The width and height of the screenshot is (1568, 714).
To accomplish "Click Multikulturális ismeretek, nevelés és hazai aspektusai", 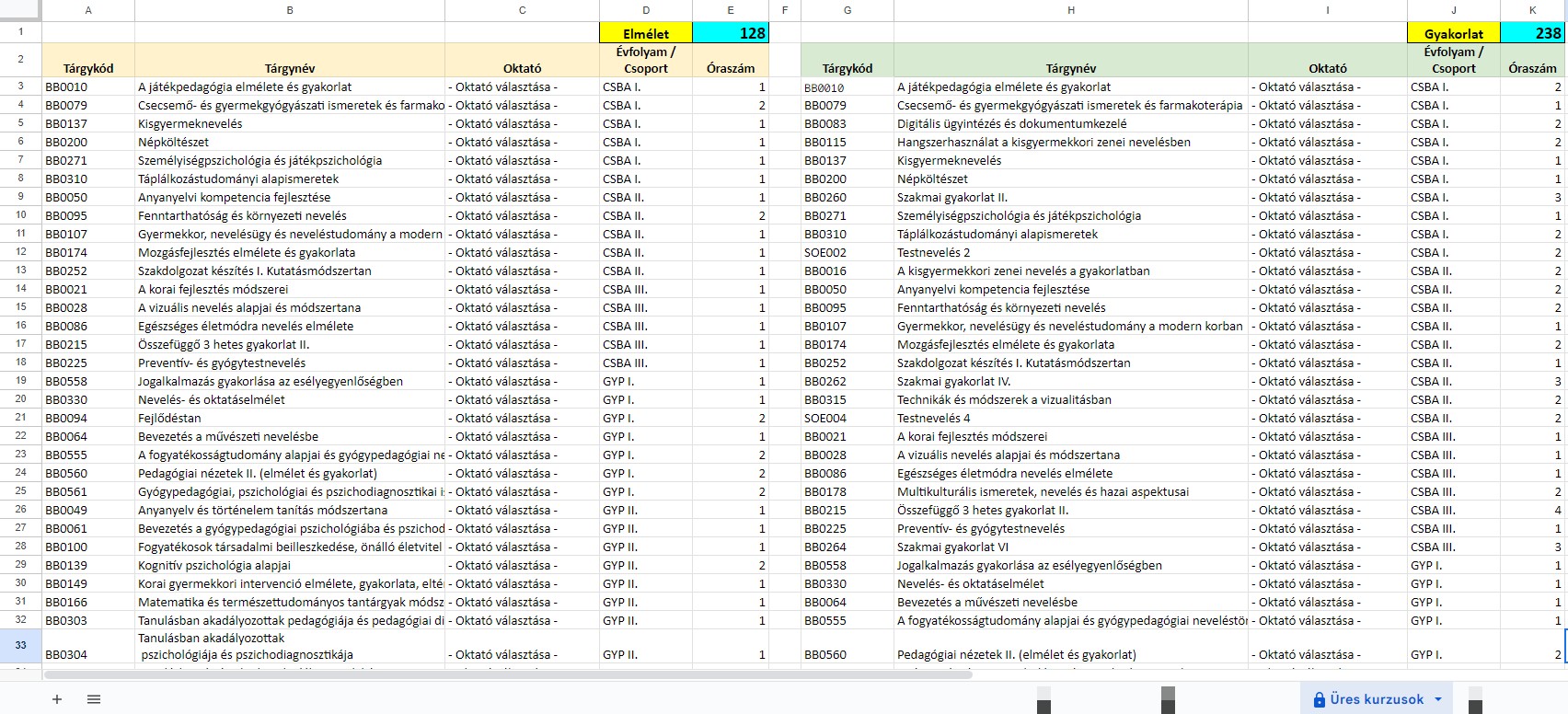I will click(1071, 491).
